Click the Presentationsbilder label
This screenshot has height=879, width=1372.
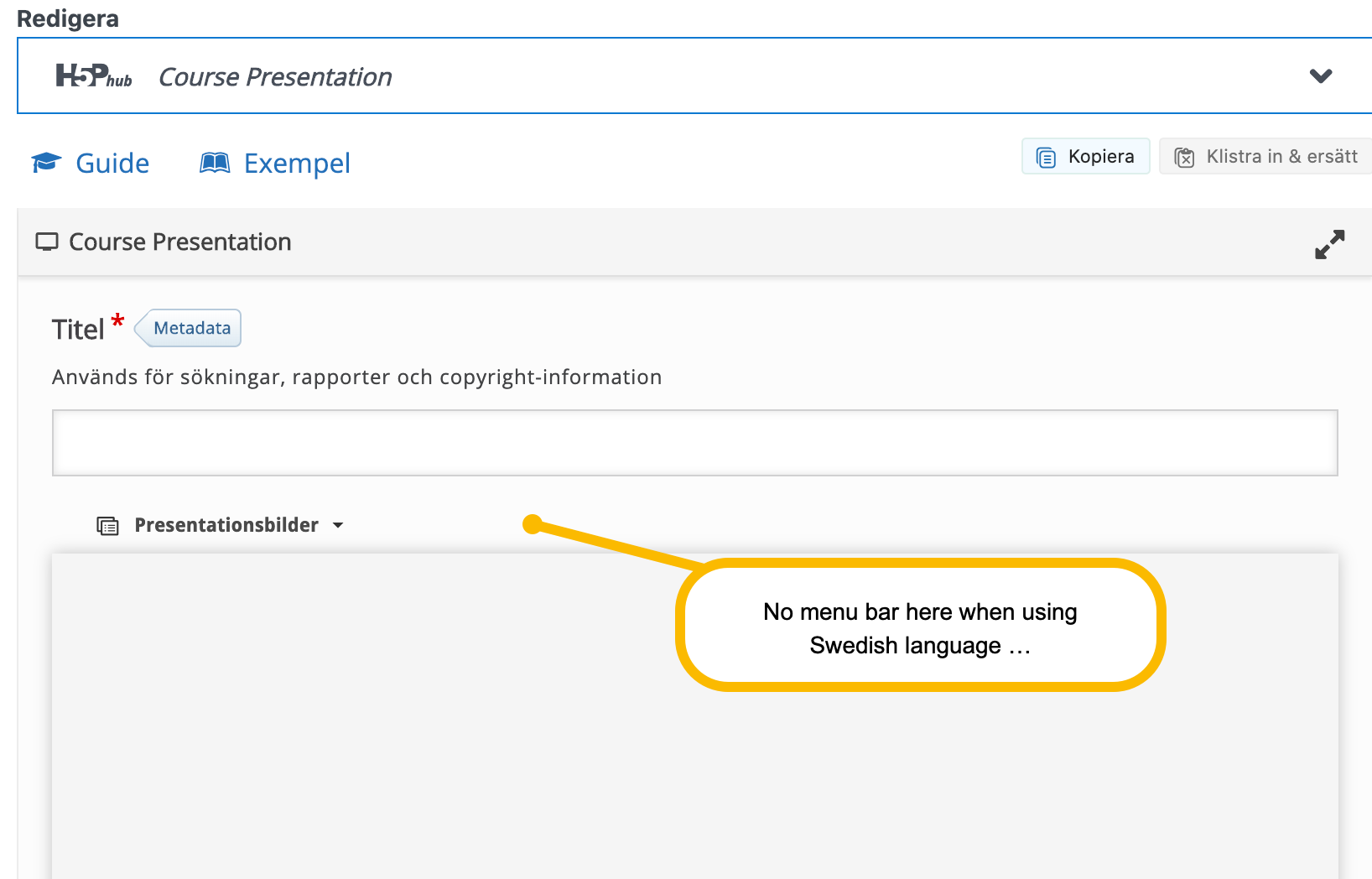226,525
